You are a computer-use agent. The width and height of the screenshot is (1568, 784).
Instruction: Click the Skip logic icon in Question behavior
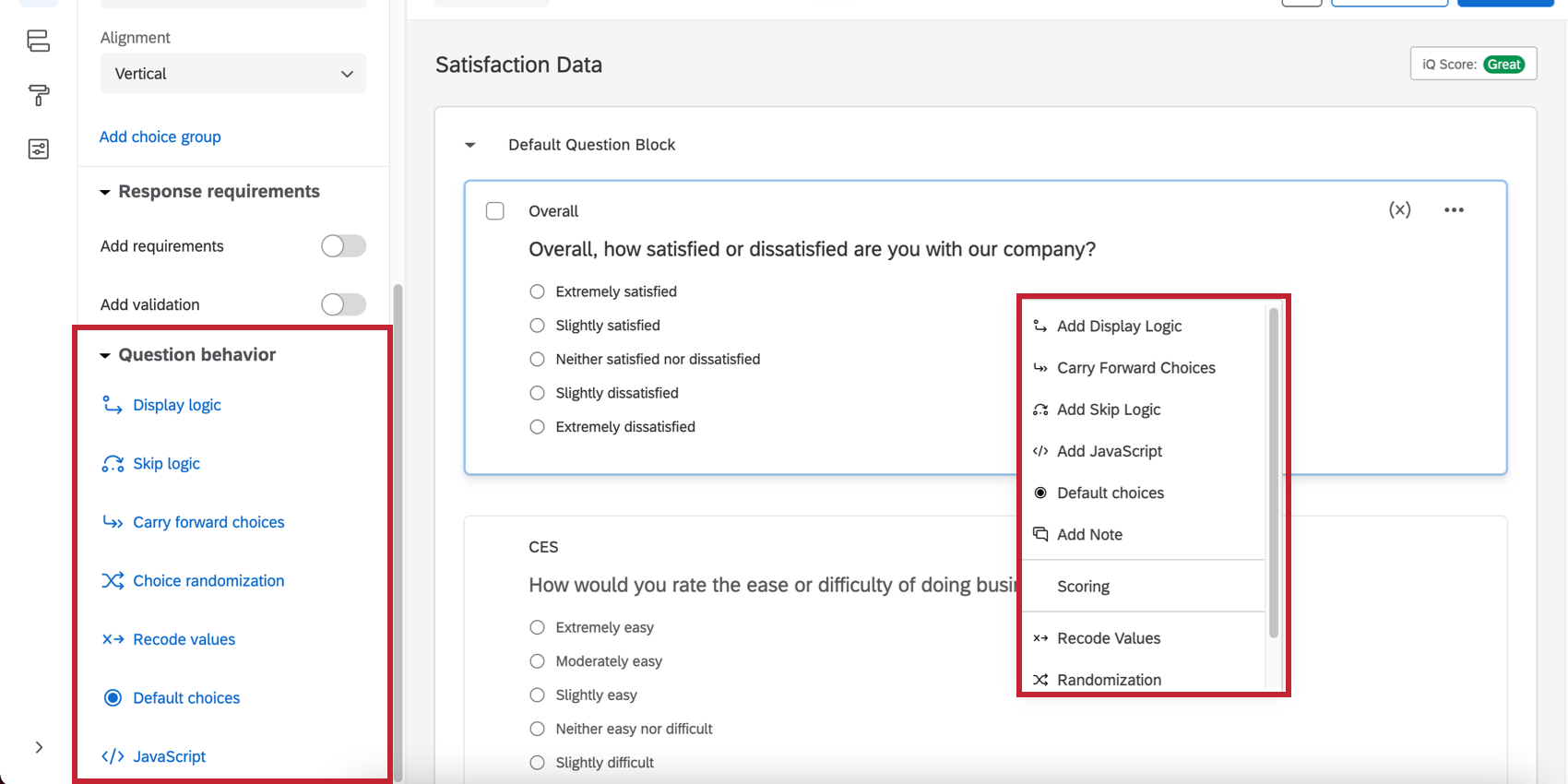pyautogui.click(x=113, y=464)
